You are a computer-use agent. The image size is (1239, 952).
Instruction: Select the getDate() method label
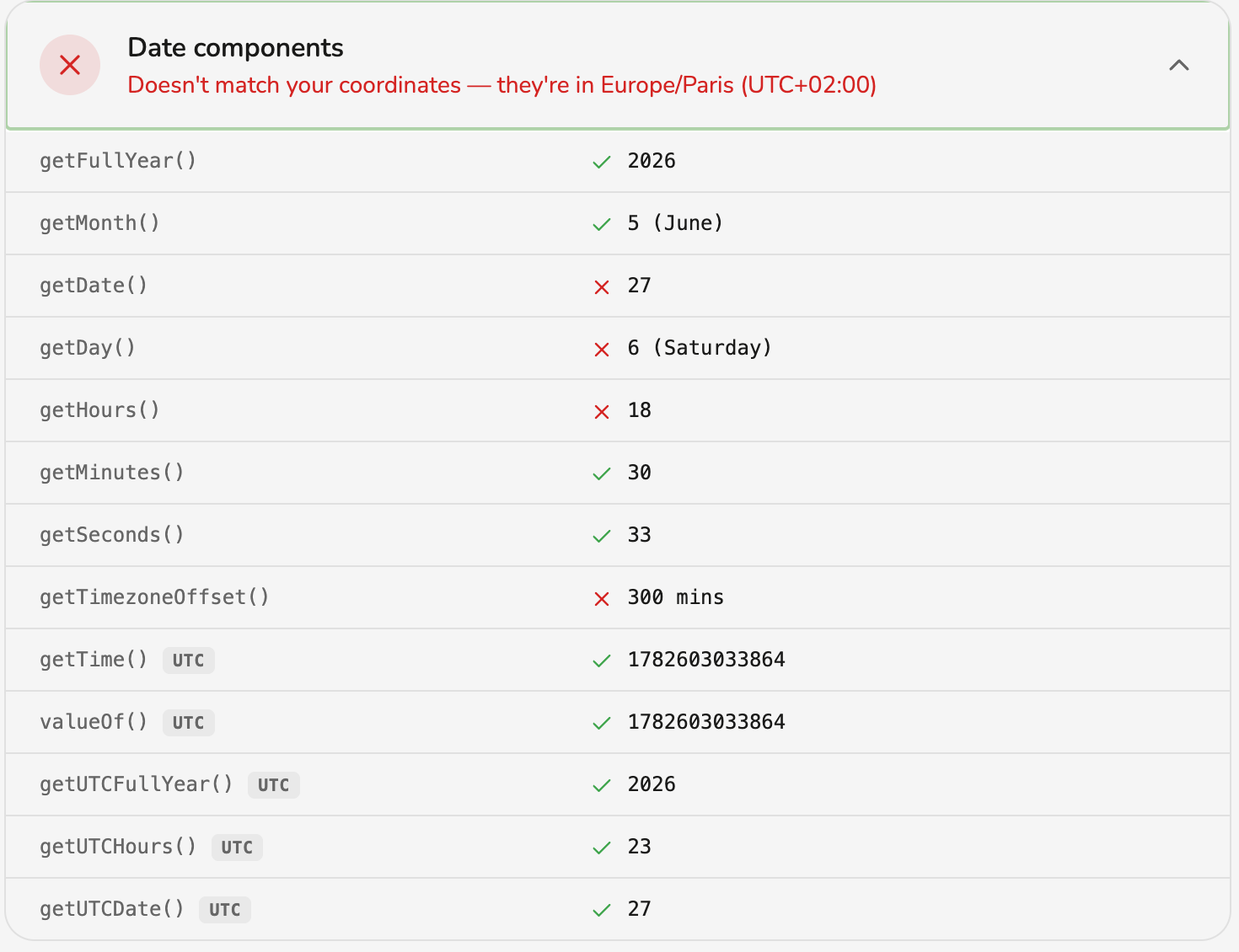coord(94,286)
